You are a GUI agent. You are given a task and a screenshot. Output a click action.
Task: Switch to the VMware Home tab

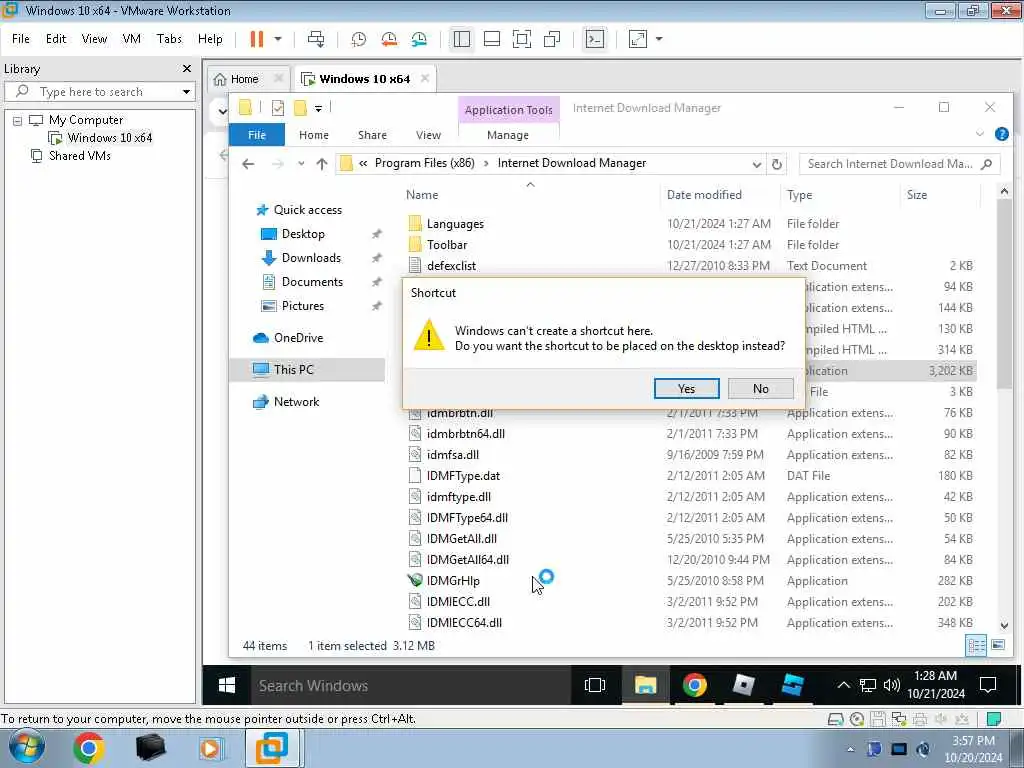click(x=236, y=79)
